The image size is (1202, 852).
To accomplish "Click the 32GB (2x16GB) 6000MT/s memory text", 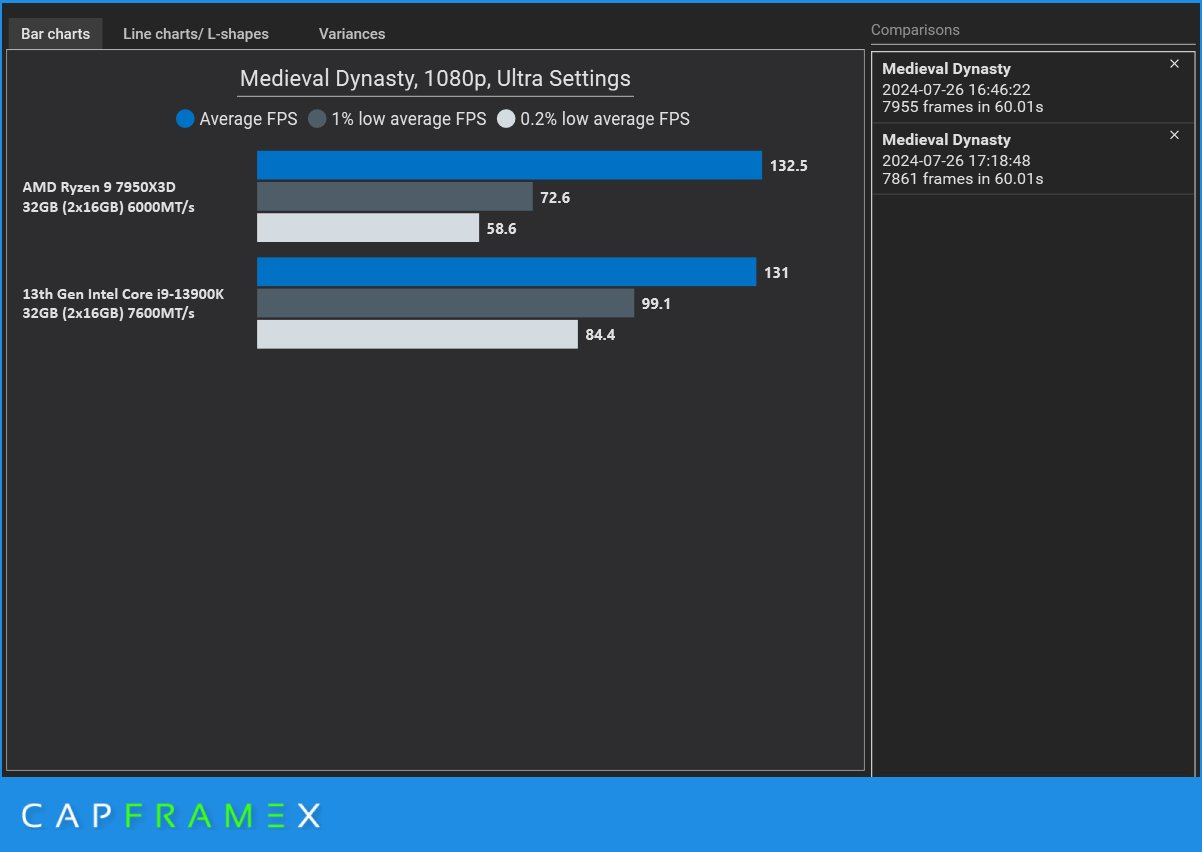I will pyautogui.click(x=108, y=206).
